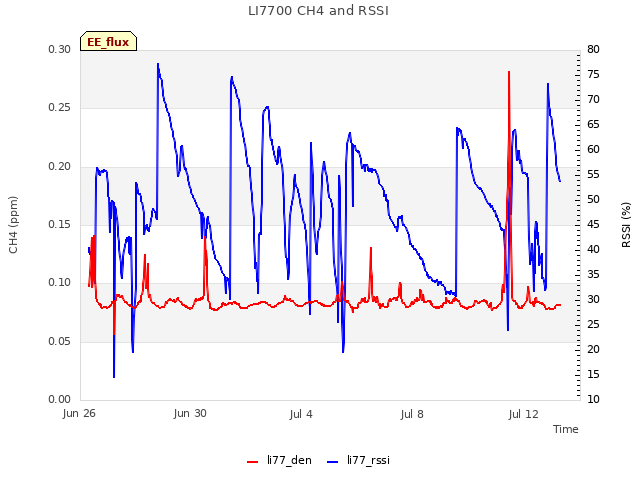Click the chart title LI7700 CH4 and RSSI
Viewport: 640px width, 480px height.
pos(318,11)
